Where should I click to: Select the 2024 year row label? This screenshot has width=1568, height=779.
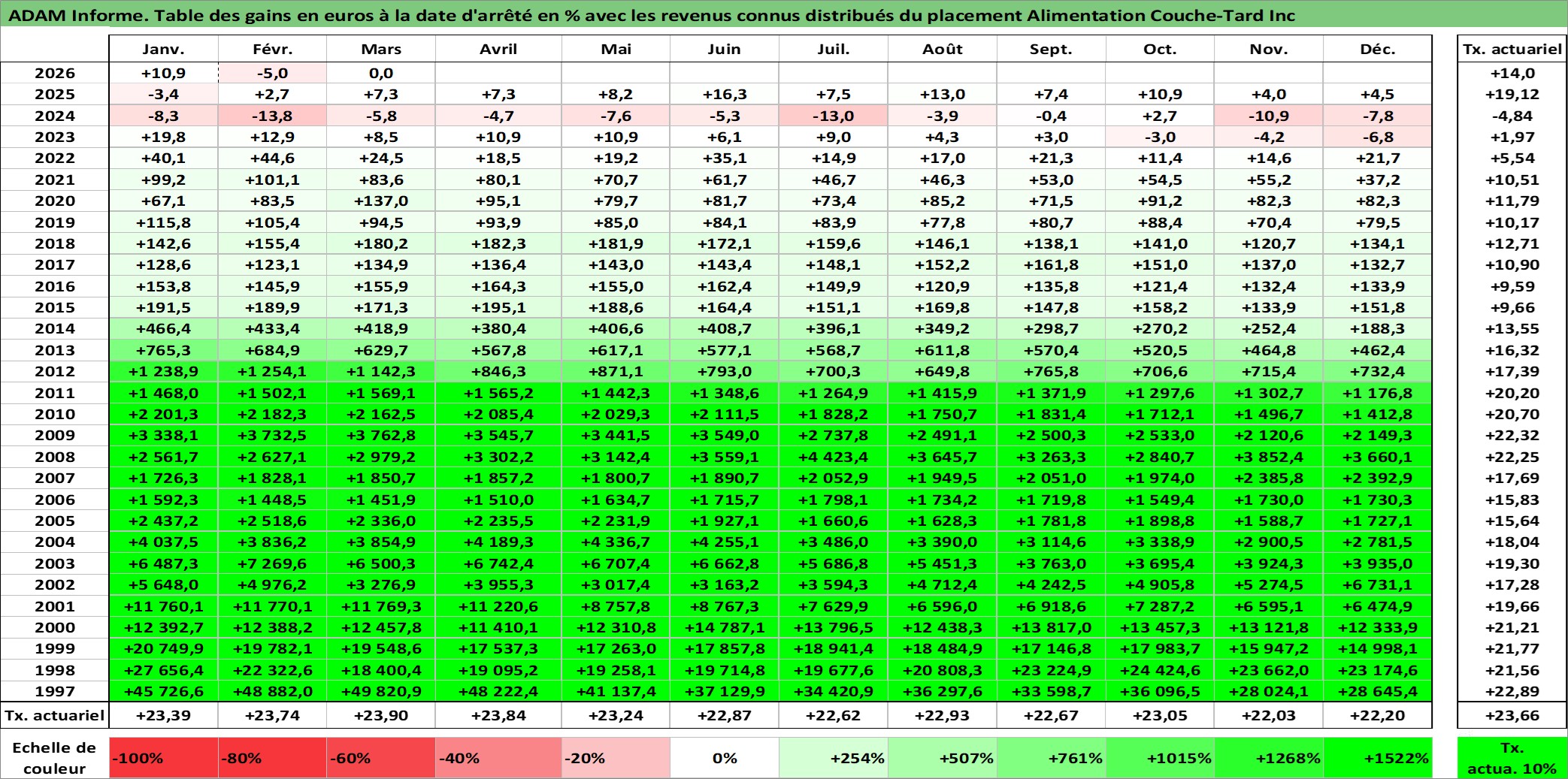(55, 116)
